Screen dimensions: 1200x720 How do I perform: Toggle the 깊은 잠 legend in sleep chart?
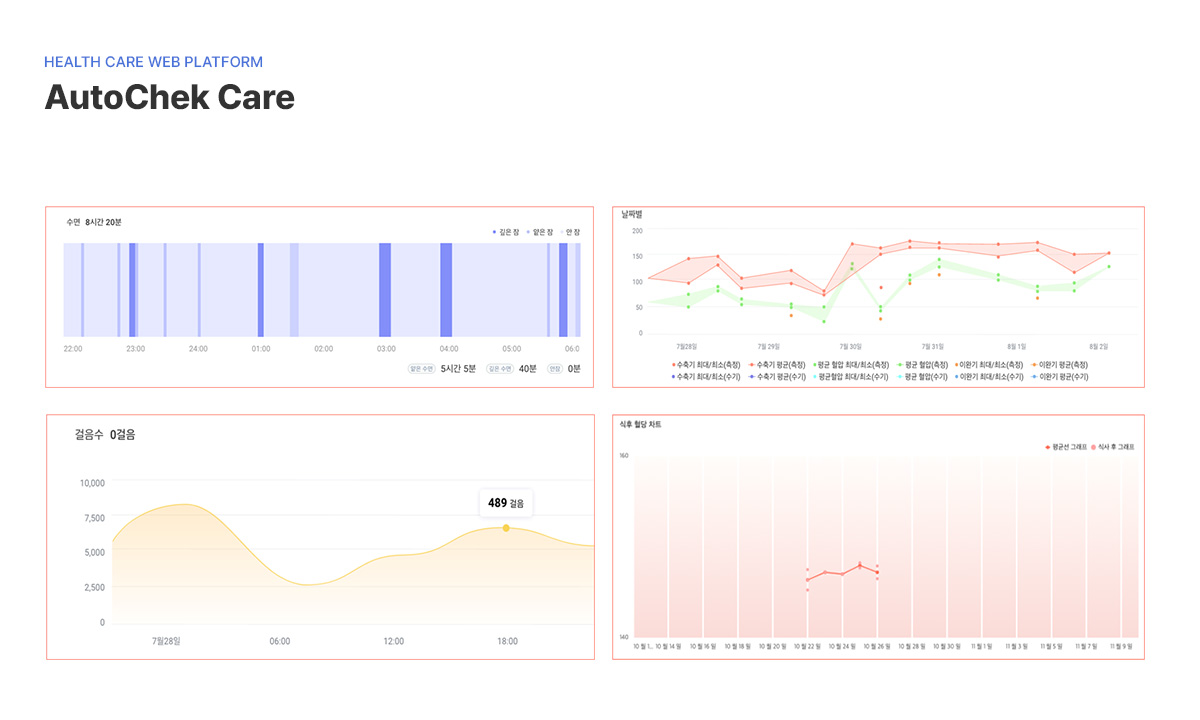point(506,232)
